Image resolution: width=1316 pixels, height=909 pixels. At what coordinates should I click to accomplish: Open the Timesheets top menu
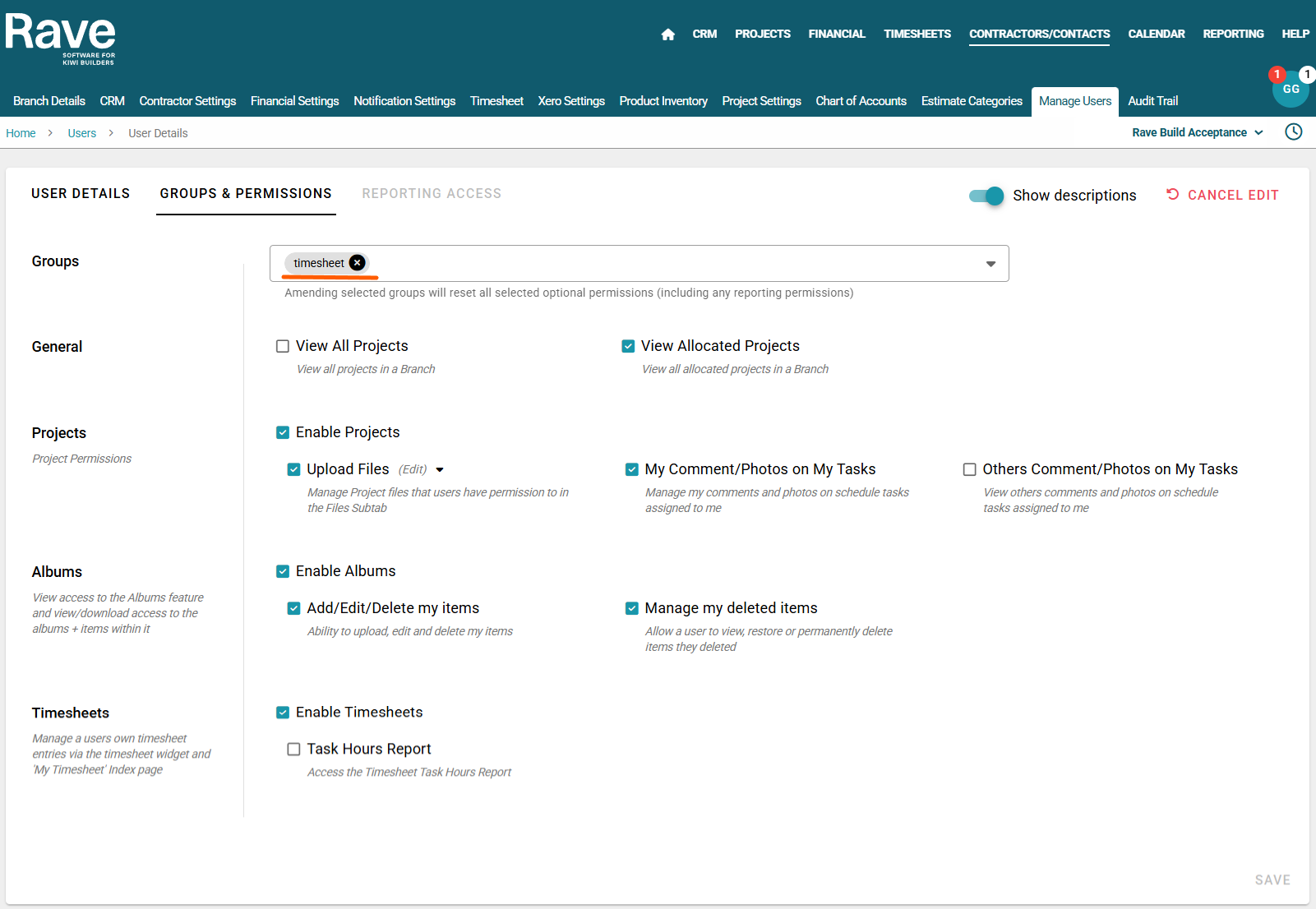tap(917, 34)
